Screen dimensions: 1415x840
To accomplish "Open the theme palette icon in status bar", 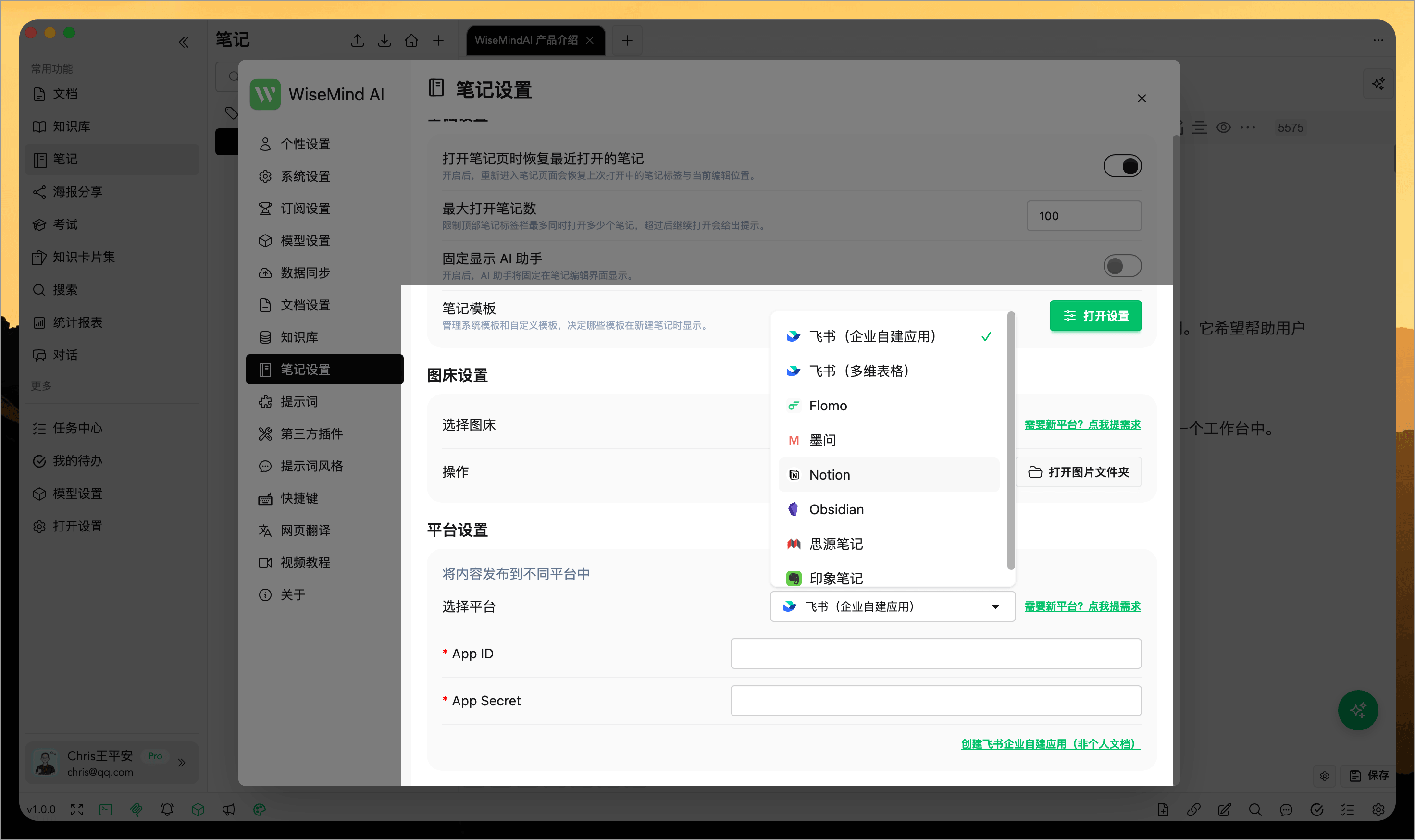I will [x=259, y=809].
